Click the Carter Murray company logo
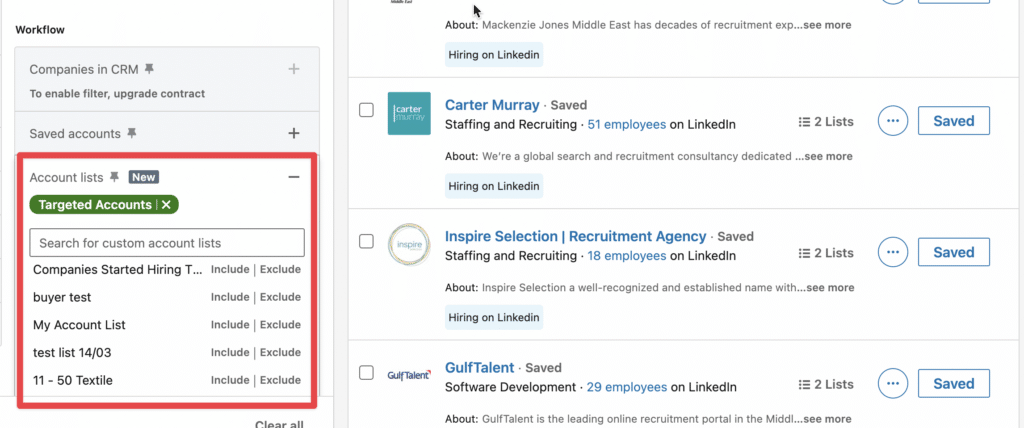 coord(409,113)
